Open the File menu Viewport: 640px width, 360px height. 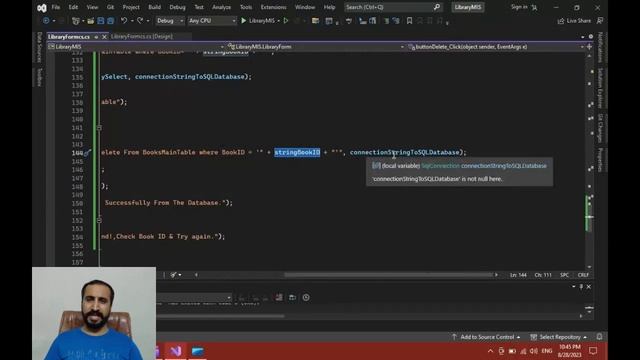pos(56,7)
